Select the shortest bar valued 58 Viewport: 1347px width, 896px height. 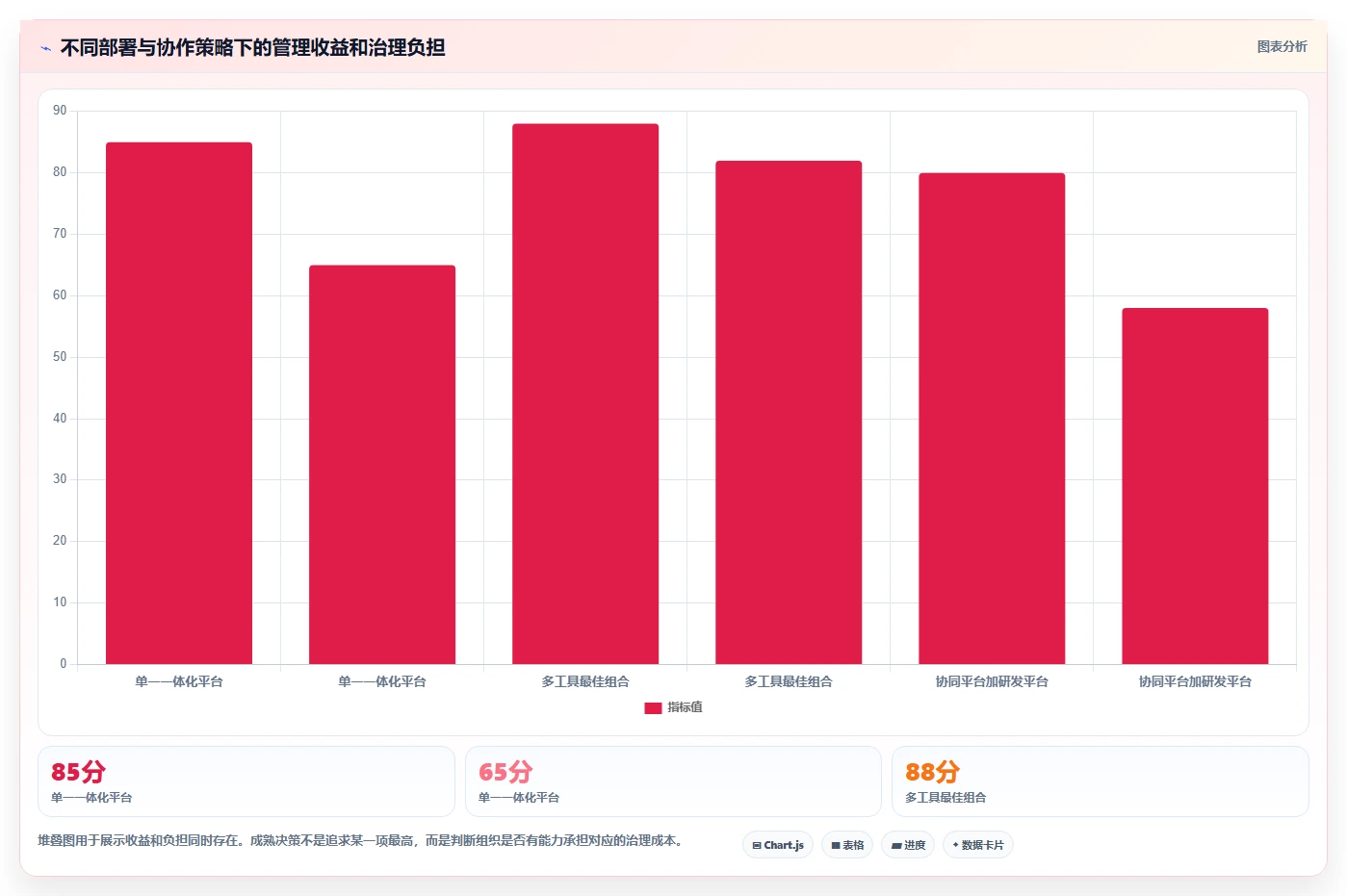pyautogui.click(x=1195, y=486)
